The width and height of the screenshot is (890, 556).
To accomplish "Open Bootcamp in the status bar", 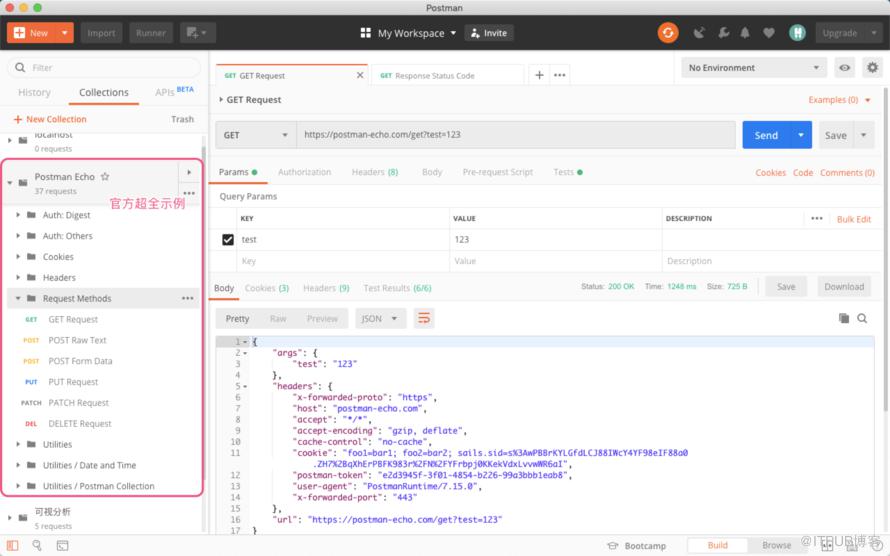I will click(636, 546).
